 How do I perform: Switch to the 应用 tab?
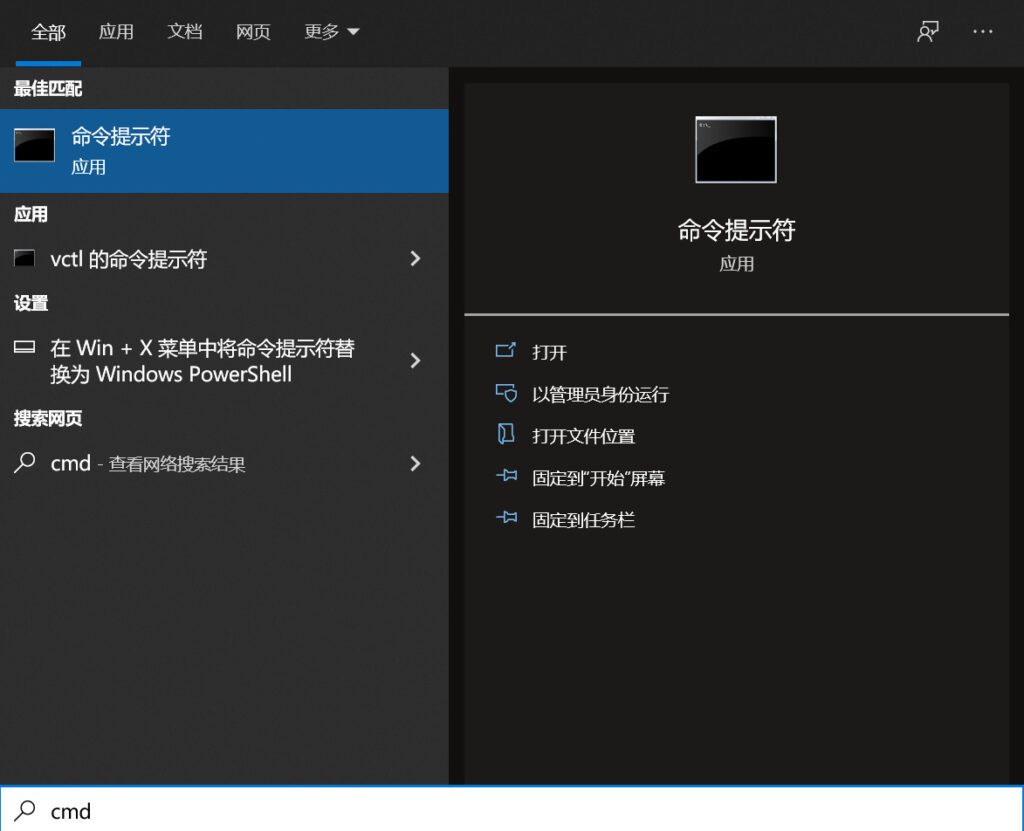pyautogui.click(x=117, y=31)
